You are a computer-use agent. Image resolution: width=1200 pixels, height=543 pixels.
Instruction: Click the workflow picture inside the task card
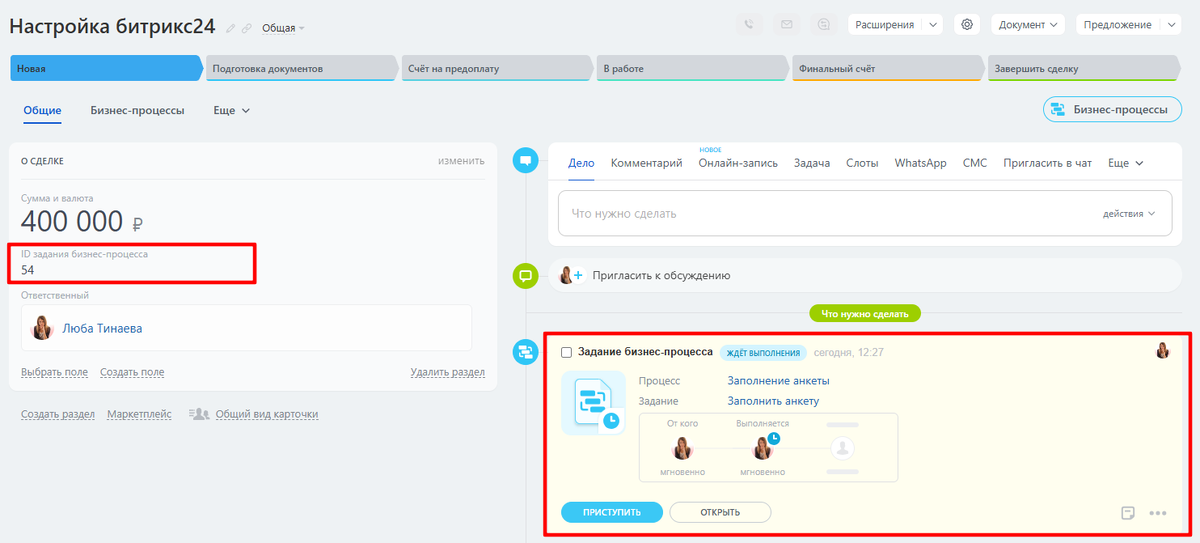pyautogui.click(x=594, y=403)
